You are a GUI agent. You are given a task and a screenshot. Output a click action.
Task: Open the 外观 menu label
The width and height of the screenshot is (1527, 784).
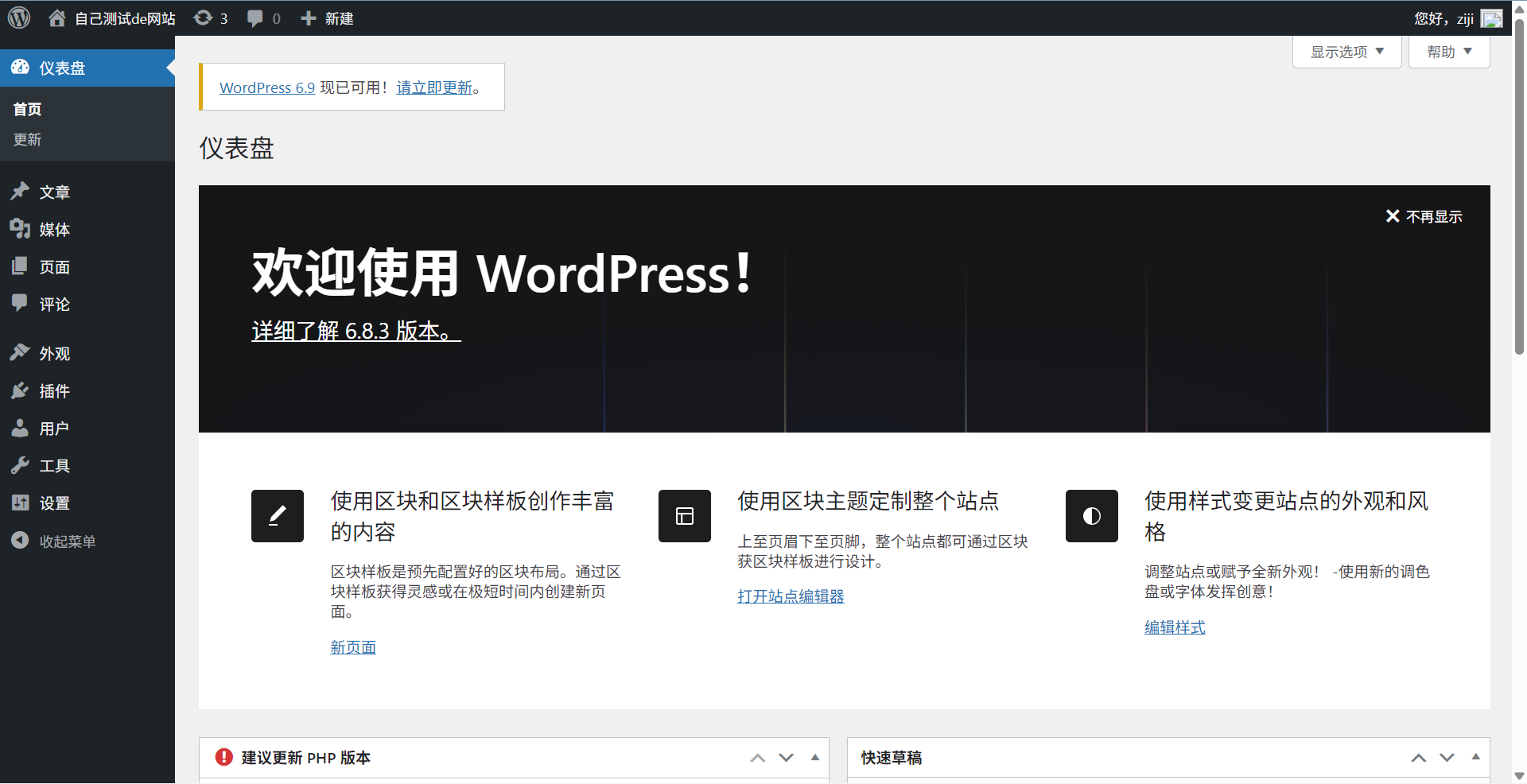pos(55,353)
